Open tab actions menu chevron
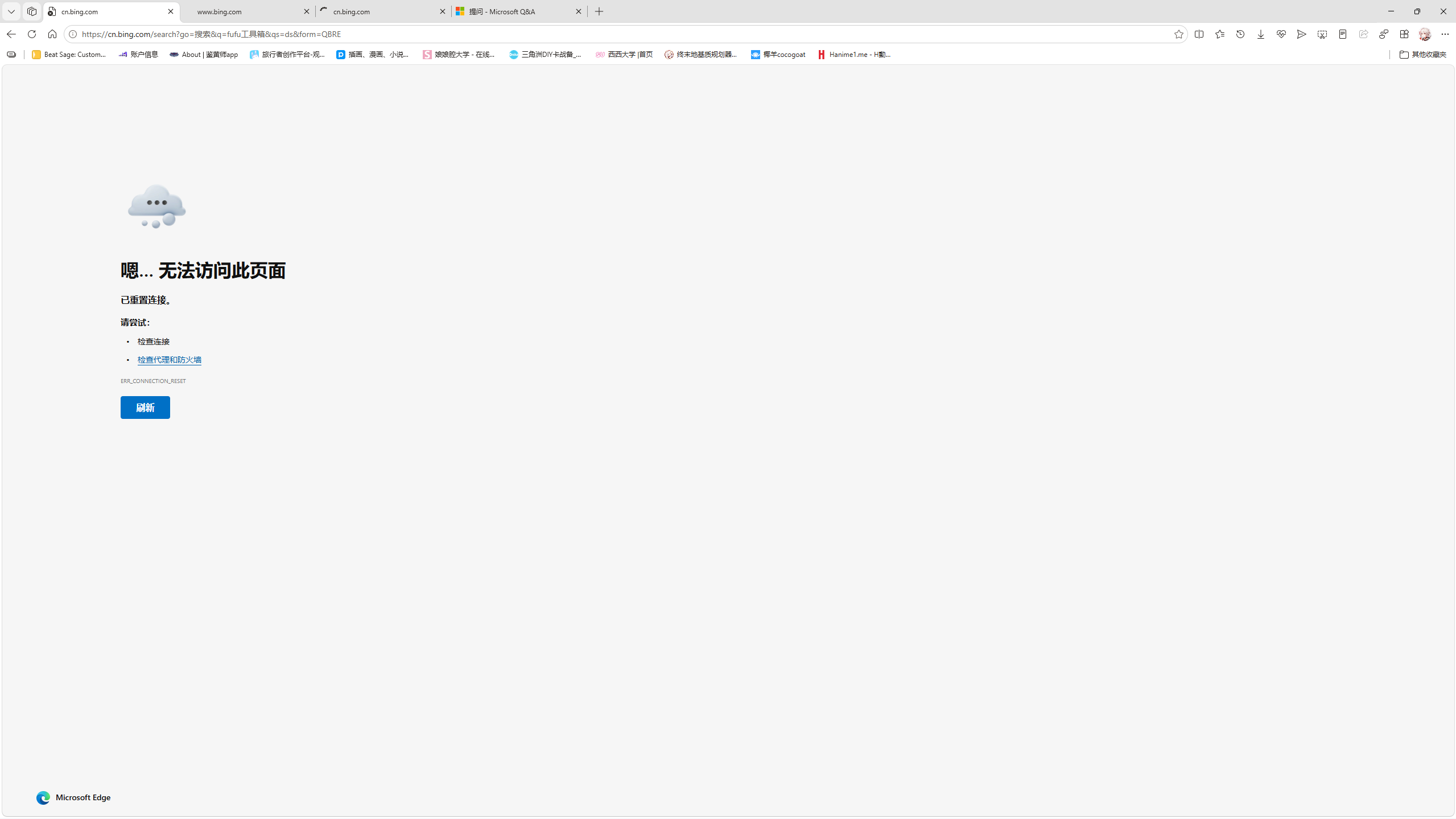 point(11,11)
